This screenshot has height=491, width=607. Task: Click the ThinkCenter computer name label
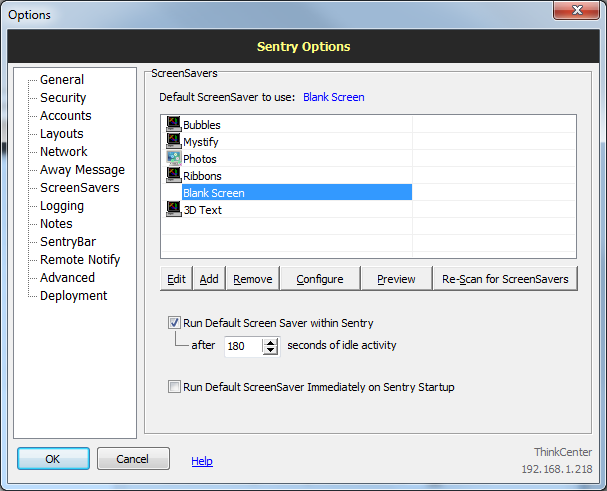point(563,452)
